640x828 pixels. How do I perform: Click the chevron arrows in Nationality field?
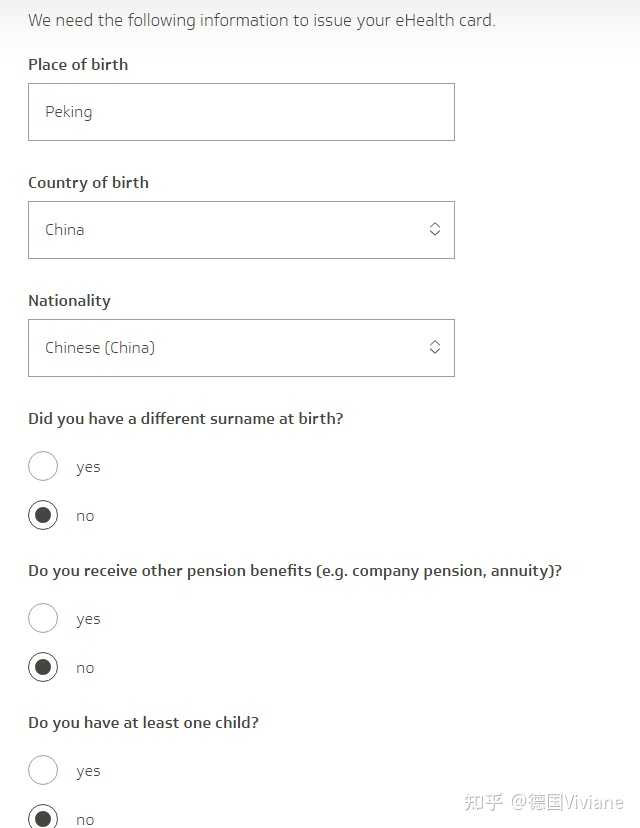tap(435, 348)
